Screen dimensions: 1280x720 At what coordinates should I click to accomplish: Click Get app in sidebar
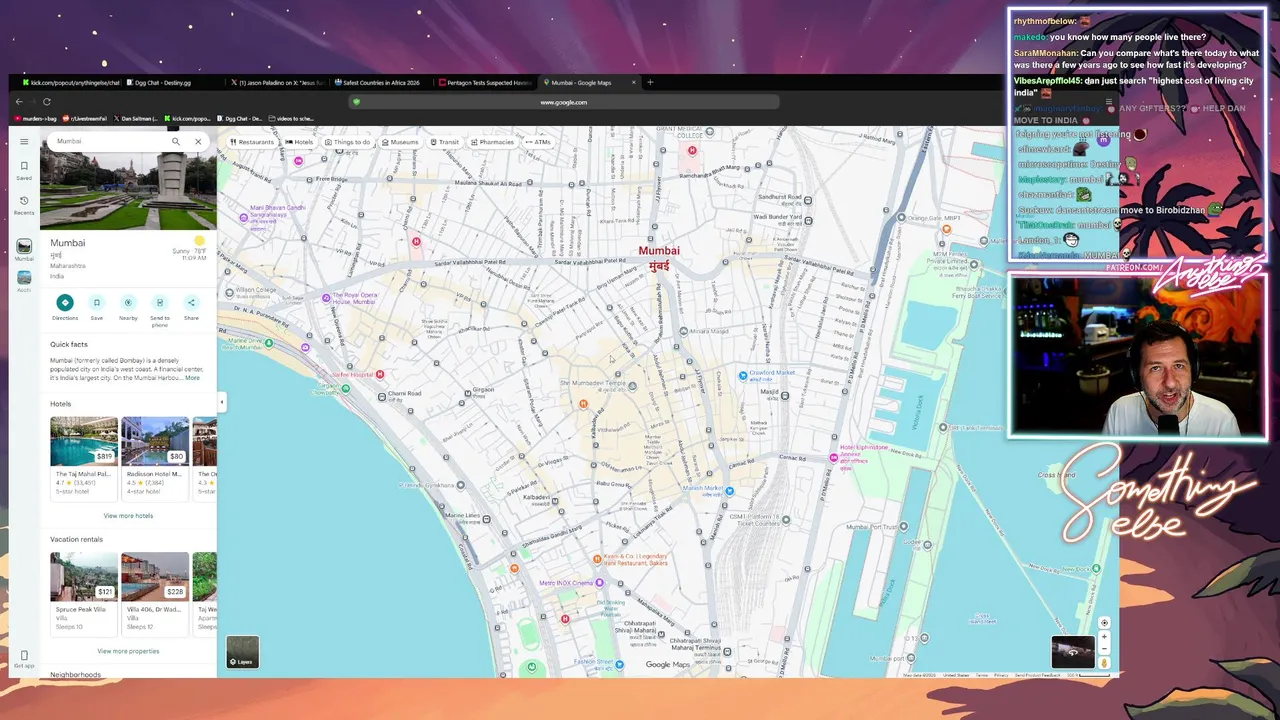(24, 659)
